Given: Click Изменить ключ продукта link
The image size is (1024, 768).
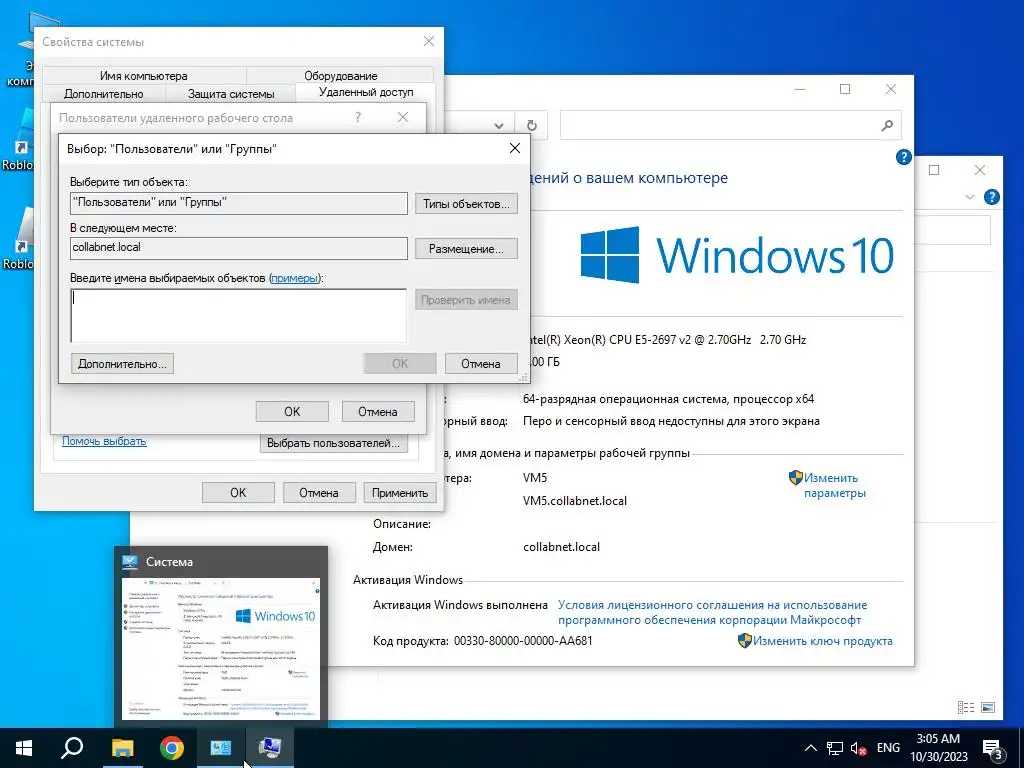Looking at the screenshot, I should click(x=823, y=641).
